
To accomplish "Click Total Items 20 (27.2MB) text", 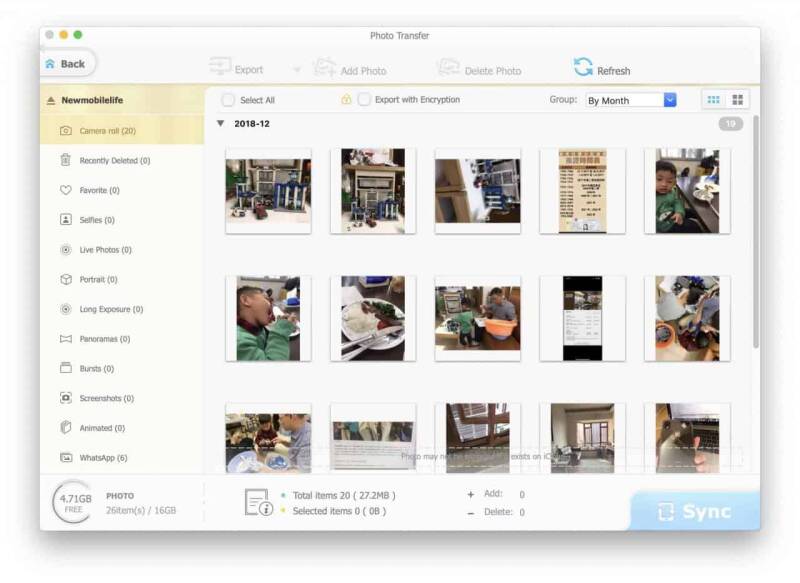I will (344, 495).
